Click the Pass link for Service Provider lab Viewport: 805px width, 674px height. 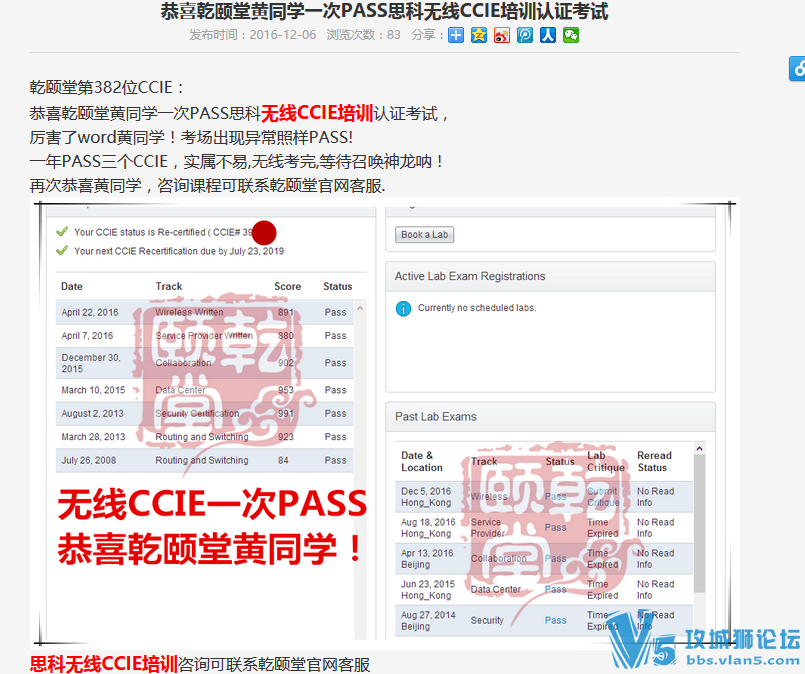555,528
